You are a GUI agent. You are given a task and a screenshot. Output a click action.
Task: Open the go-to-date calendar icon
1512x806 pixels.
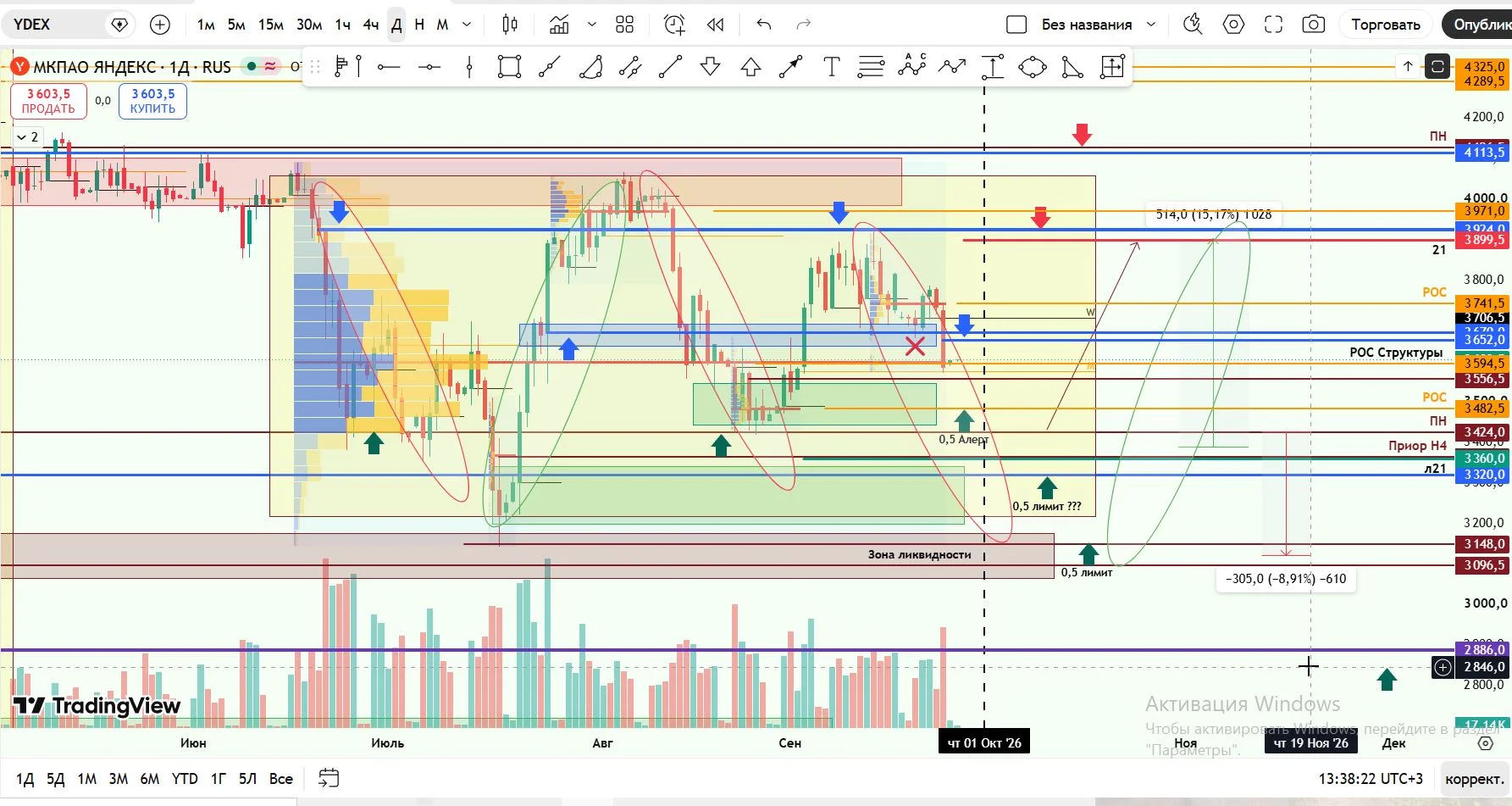coord(329,778)
